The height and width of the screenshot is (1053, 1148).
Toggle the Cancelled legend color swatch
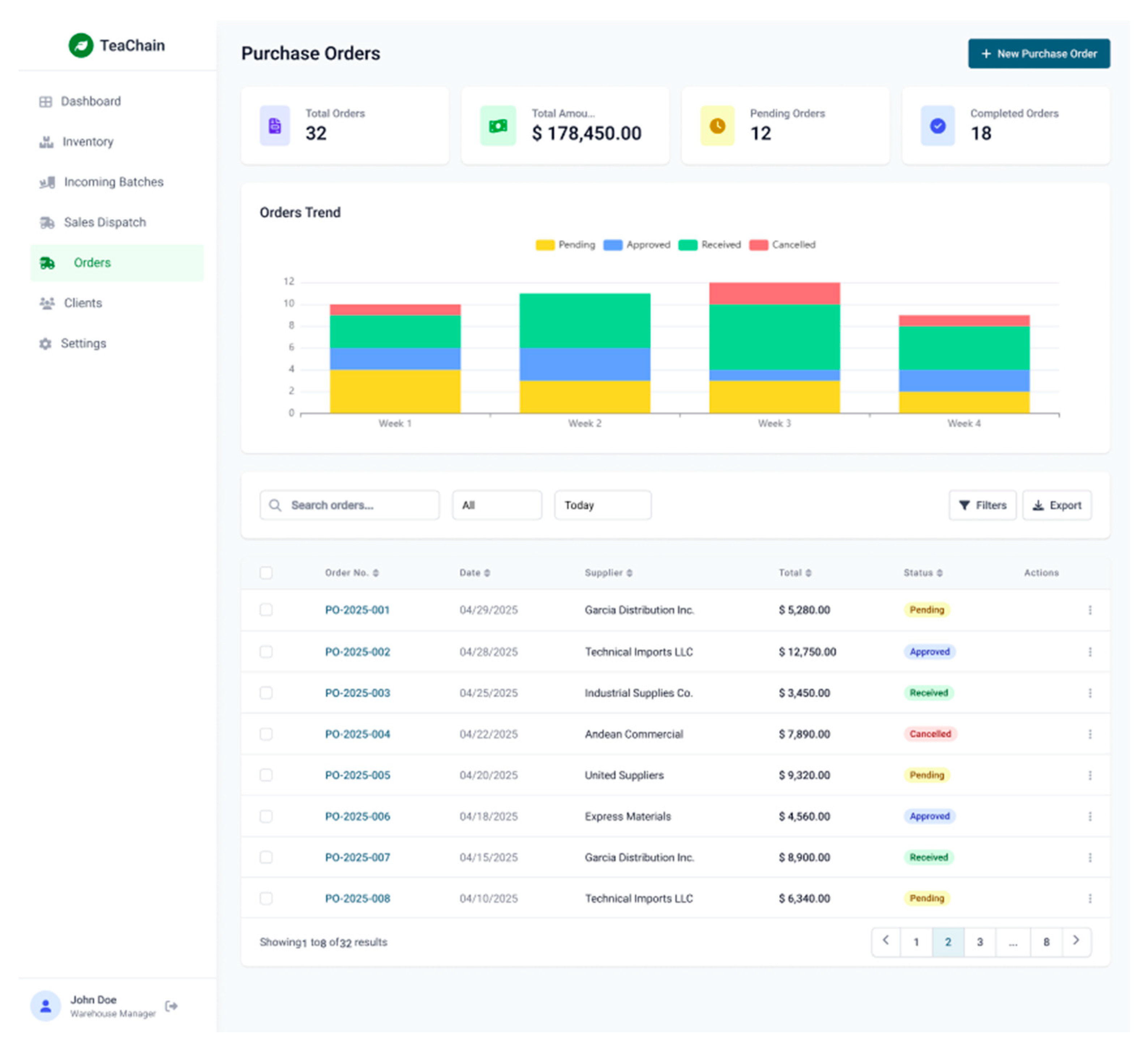click(758, 245)
